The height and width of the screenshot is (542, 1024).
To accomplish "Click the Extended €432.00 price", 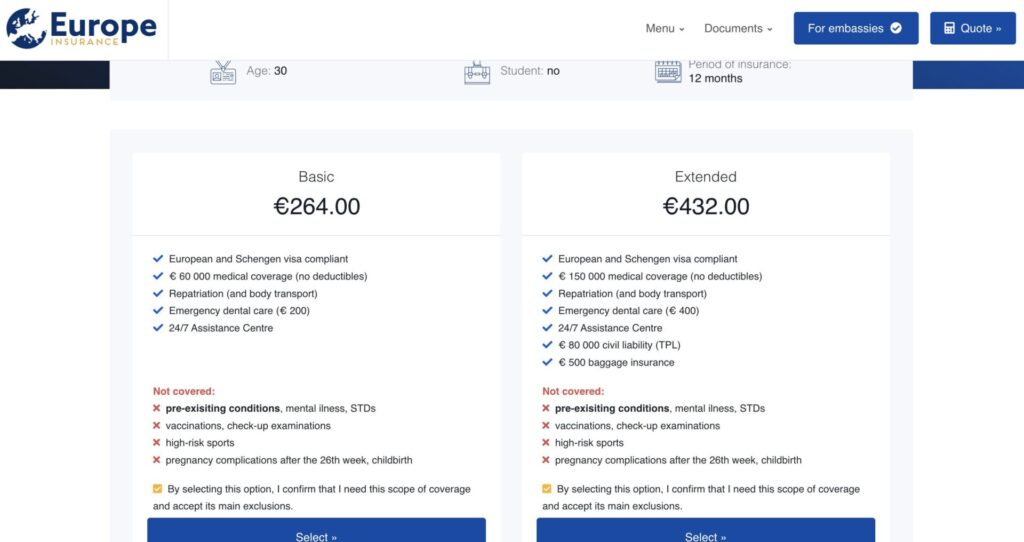I will click(706, 207).
